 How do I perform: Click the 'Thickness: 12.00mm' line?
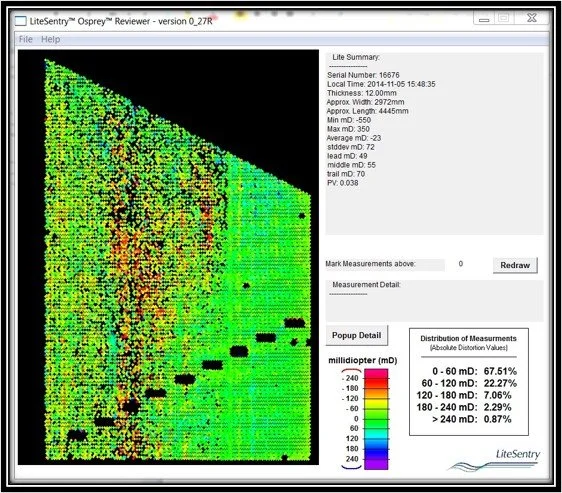[362, 93]
